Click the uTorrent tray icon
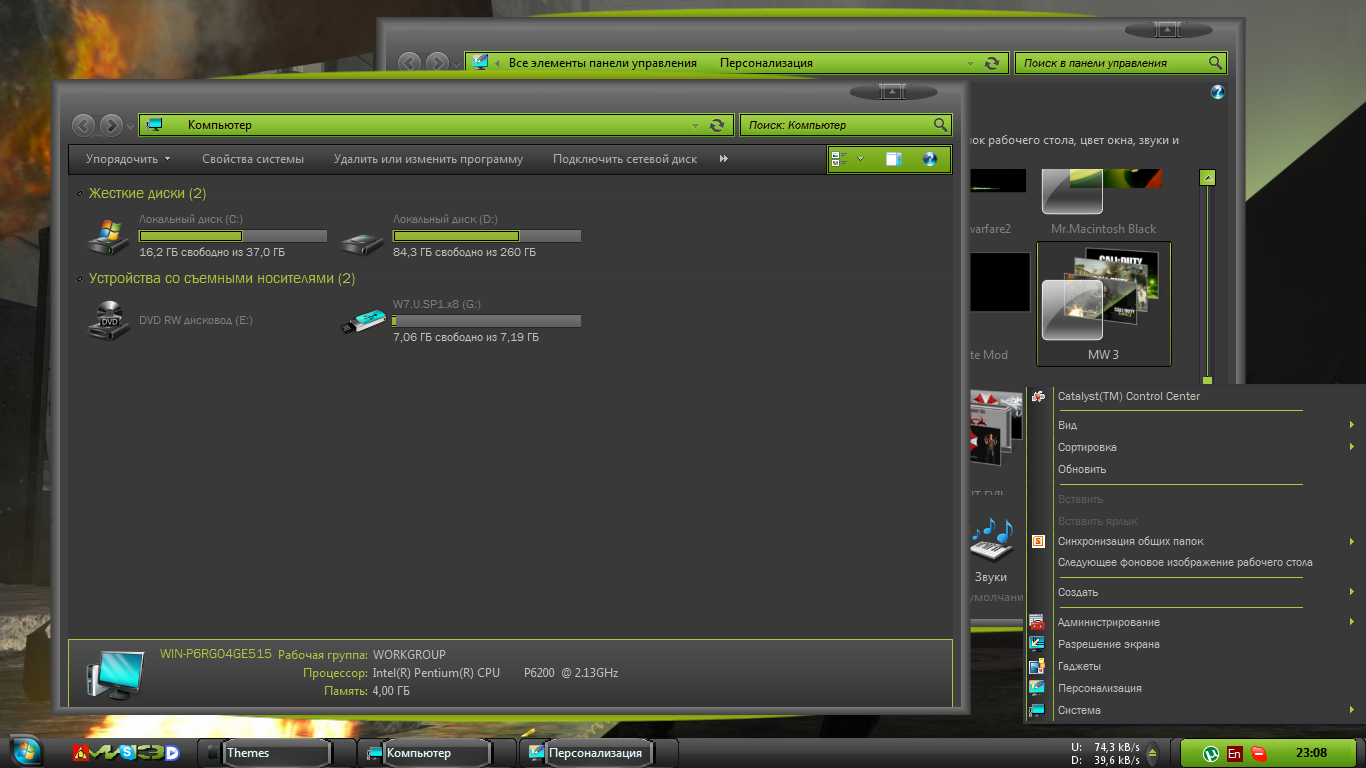Image resolution: width=1366 pixels, height=768 pixels. click(x=1210, y=753)
